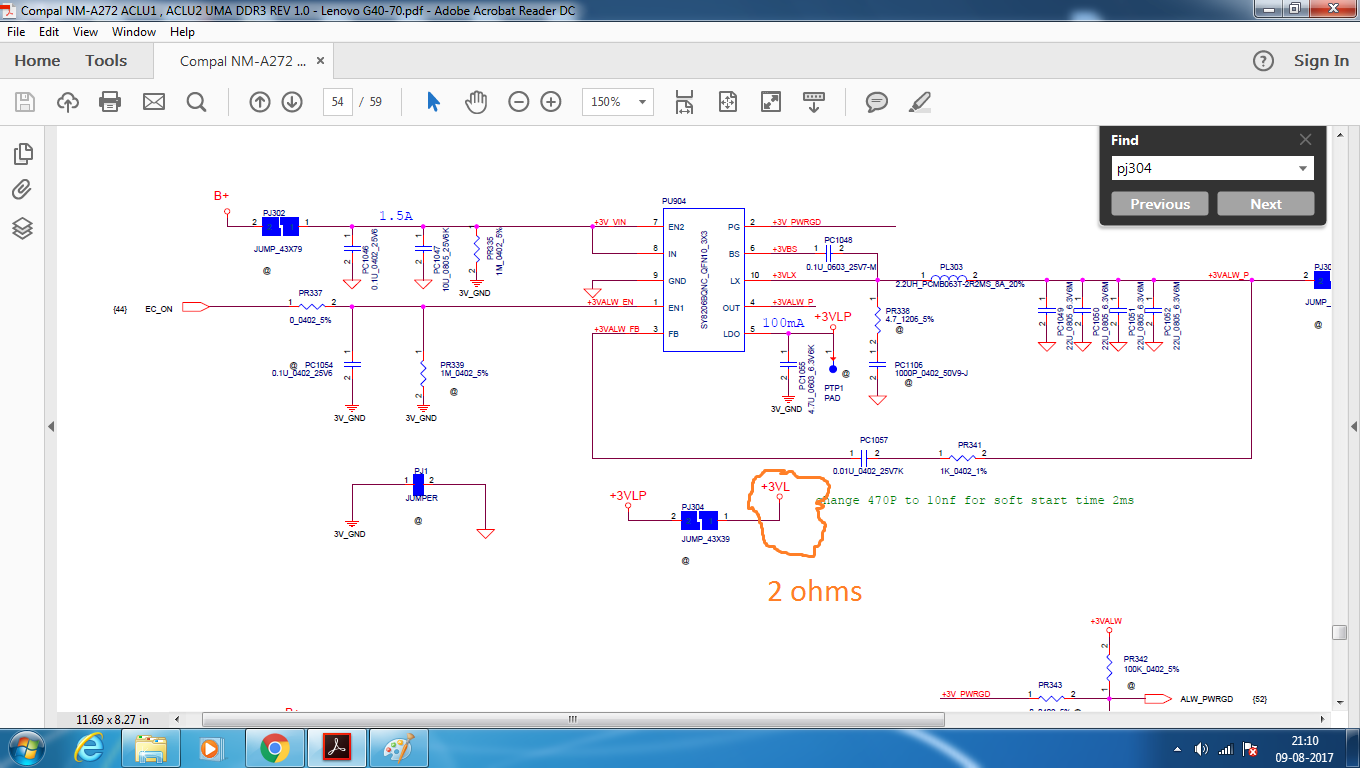Switch to the Tools tab
This screenshot has height=768, width=1360.
(106, 61)
